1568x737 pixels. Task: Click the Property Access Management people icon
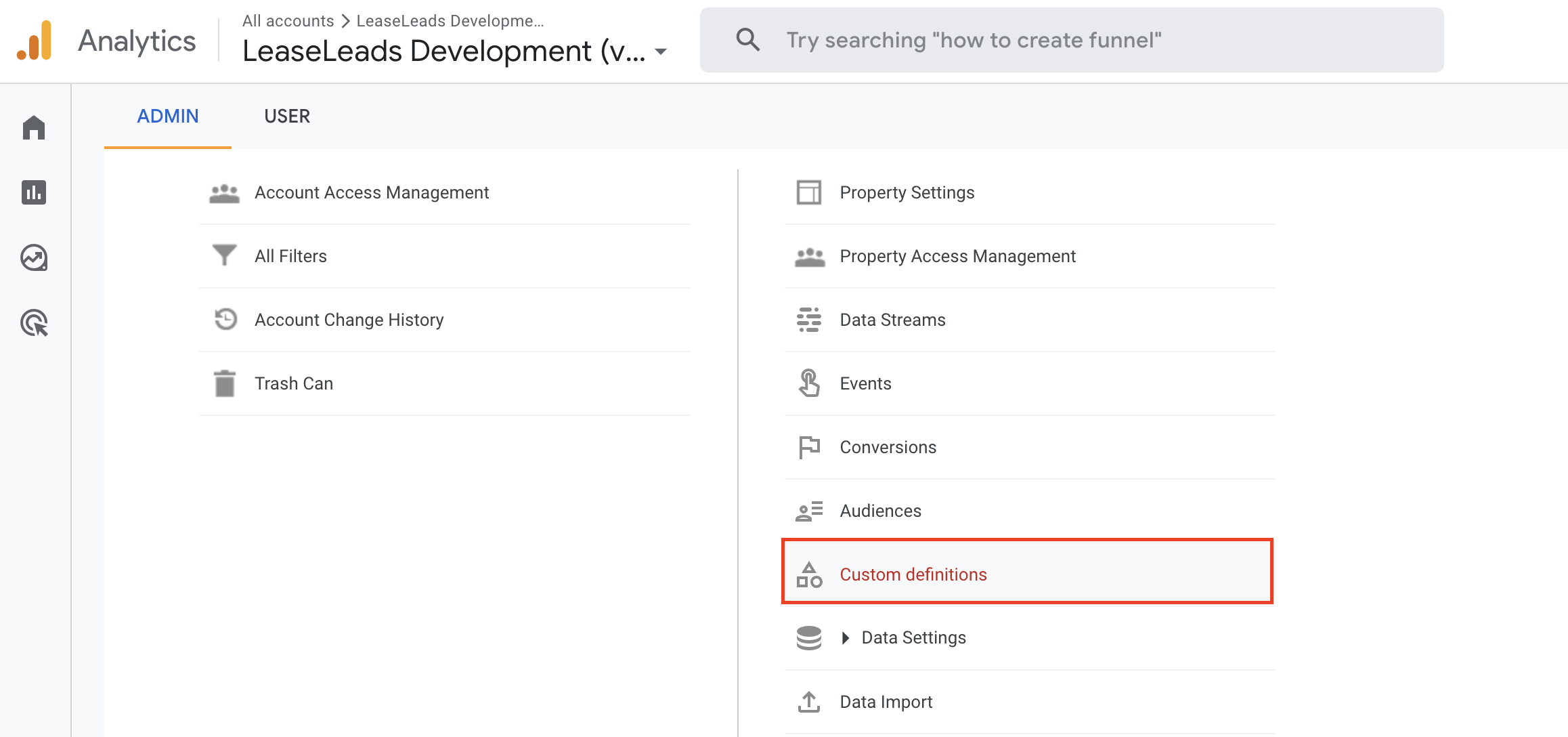tap(809, 257)
